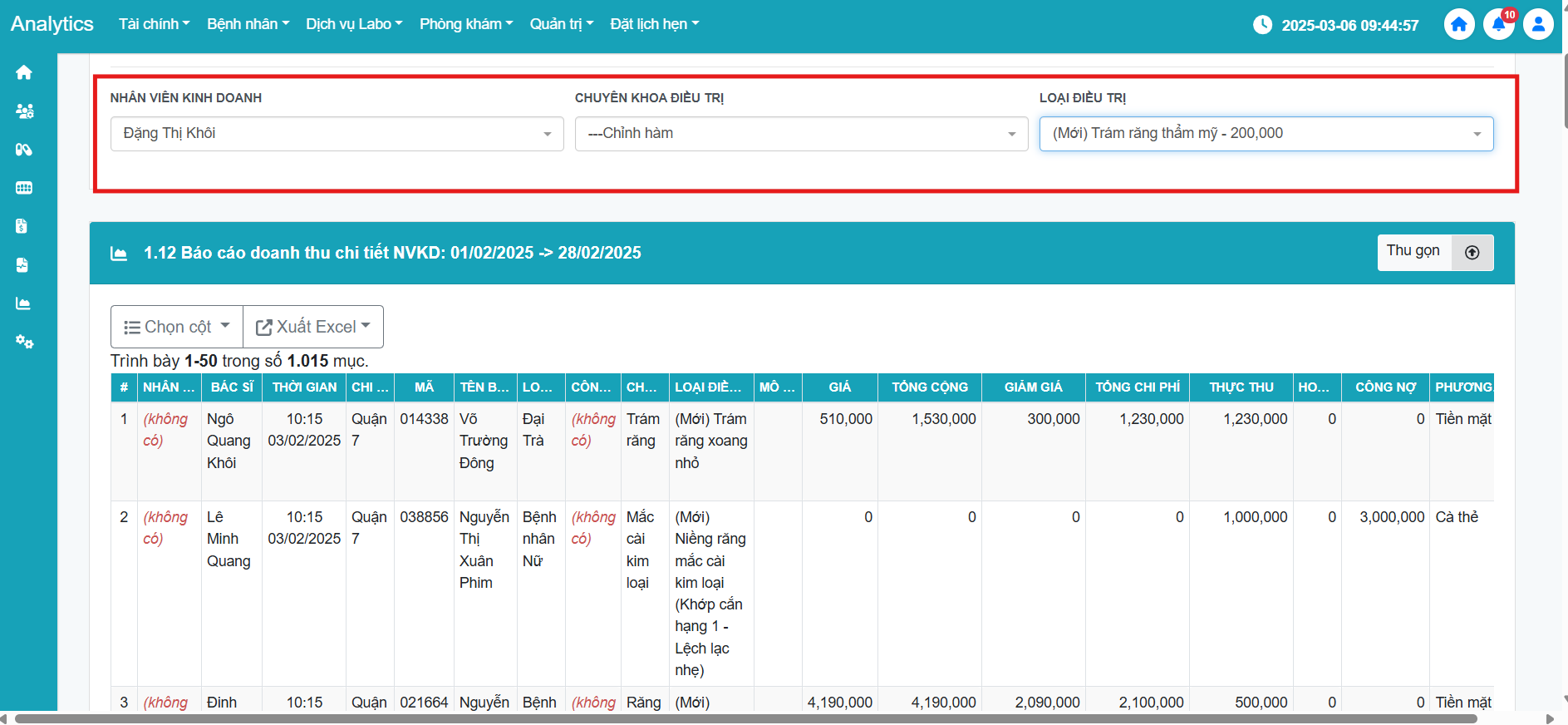Collapse the report panel with Thu gọn
Viewport: 1568px width, 725px height.
1434,252
